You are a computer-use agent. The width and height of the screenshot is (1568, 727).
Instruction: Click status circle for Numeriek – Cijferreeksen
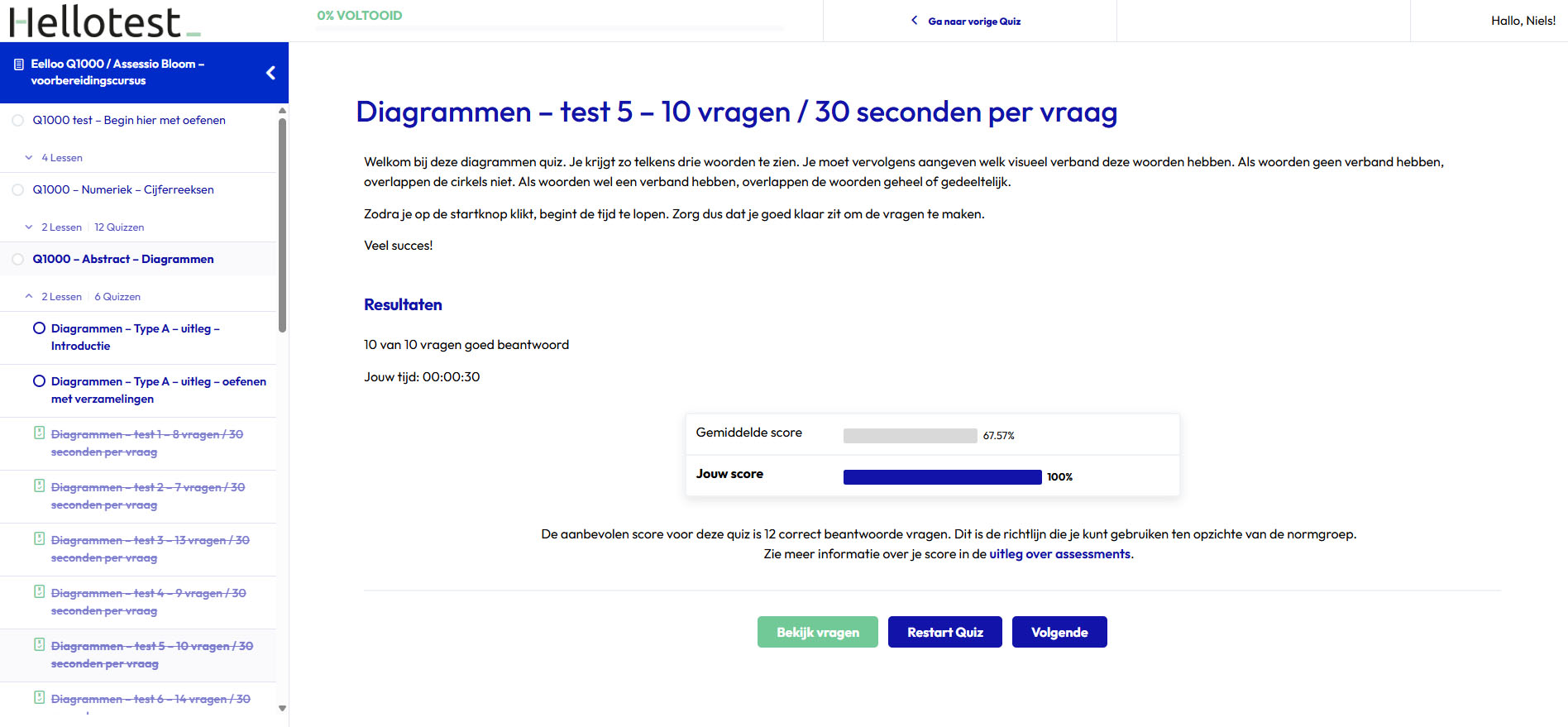(17, 190)
